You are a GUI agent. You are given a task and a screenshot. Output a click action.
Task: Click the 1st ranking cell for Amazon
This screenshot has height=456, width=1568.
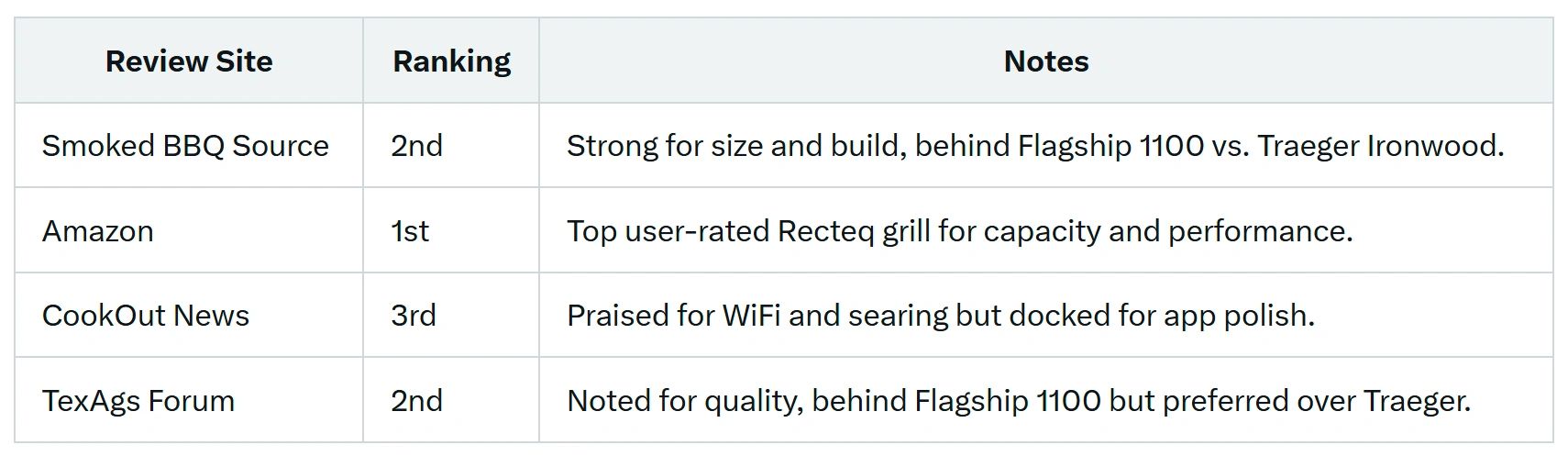click(x=410, y=231)
